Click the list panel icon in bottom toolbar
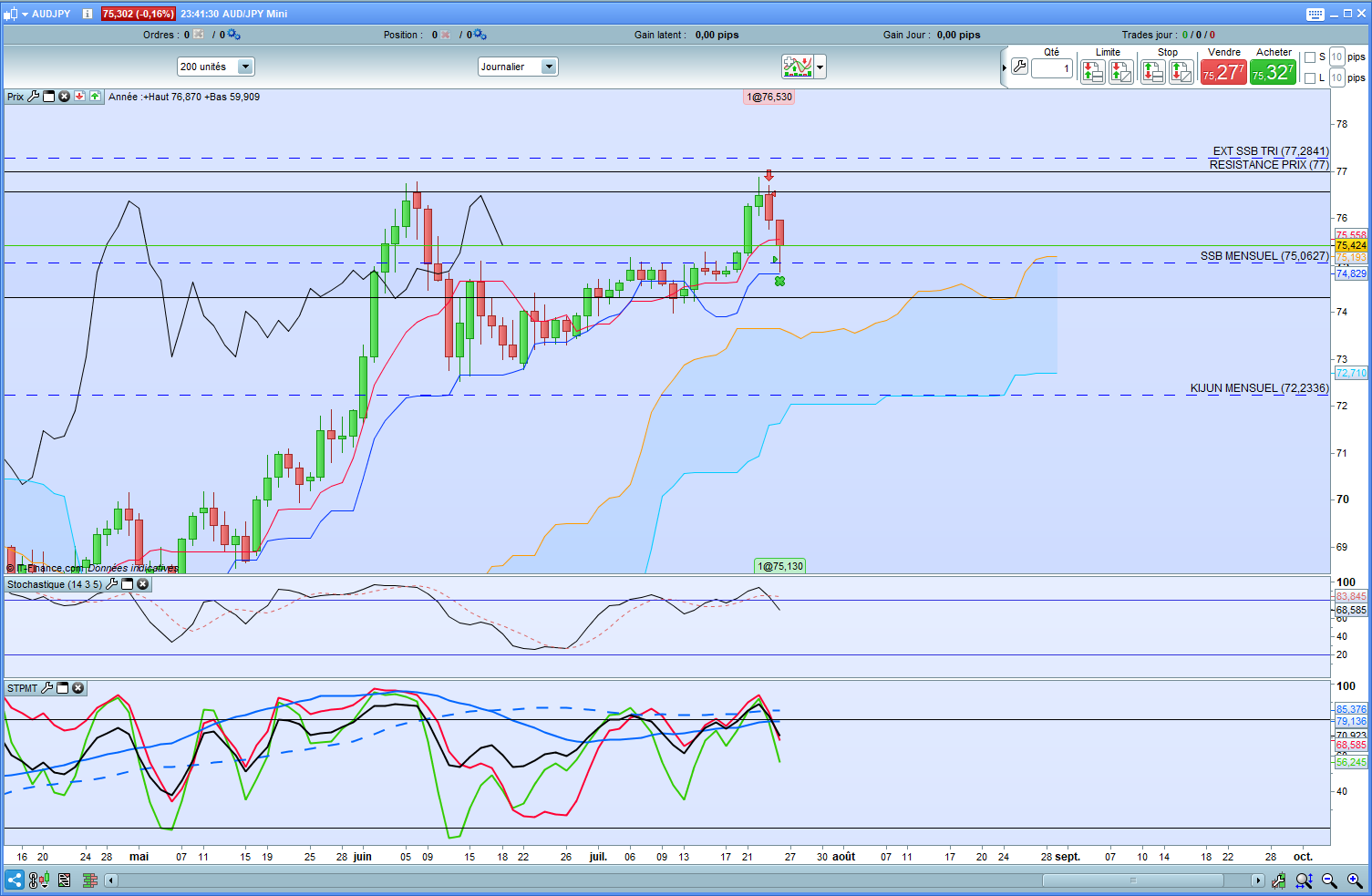1372x896 pixels. [64, 881]
